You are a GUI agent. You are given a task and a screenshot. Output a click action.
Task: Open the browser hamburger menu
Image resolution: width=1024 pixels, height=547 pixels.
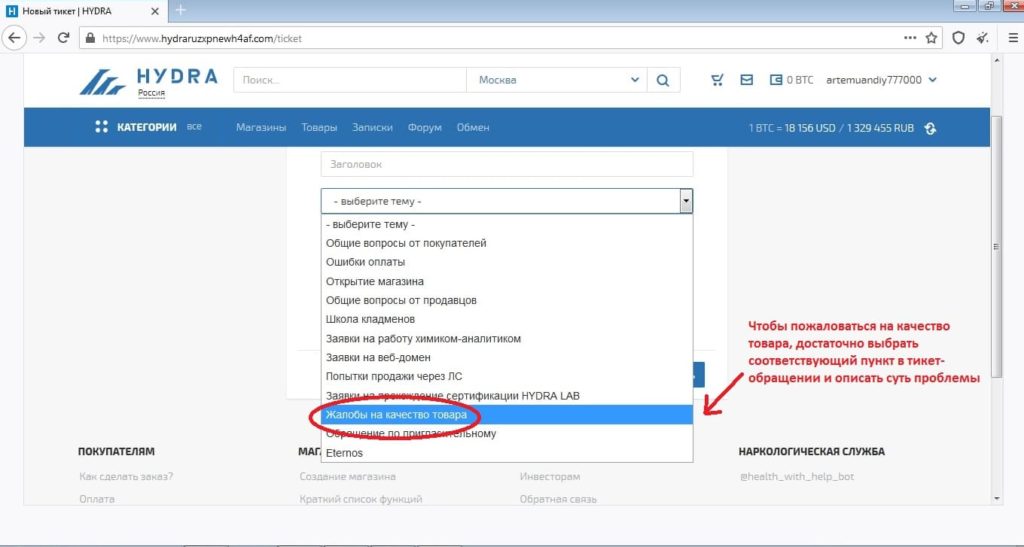click(1012, 38)
